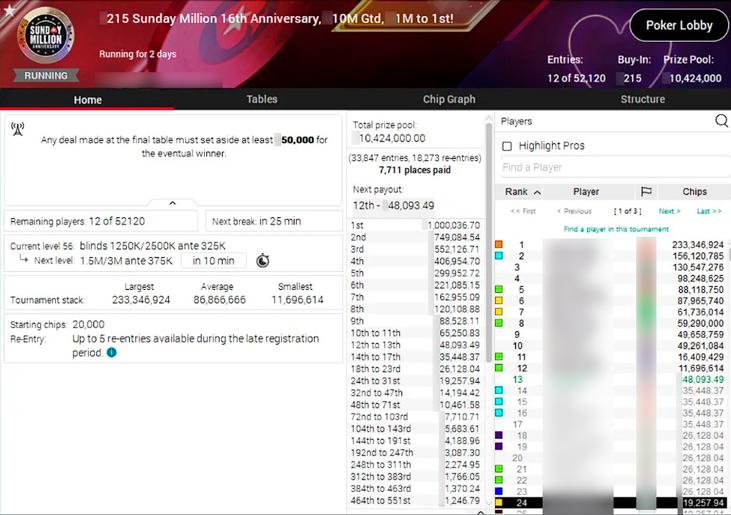Go to First players page
731x515 pixels.
523,211
